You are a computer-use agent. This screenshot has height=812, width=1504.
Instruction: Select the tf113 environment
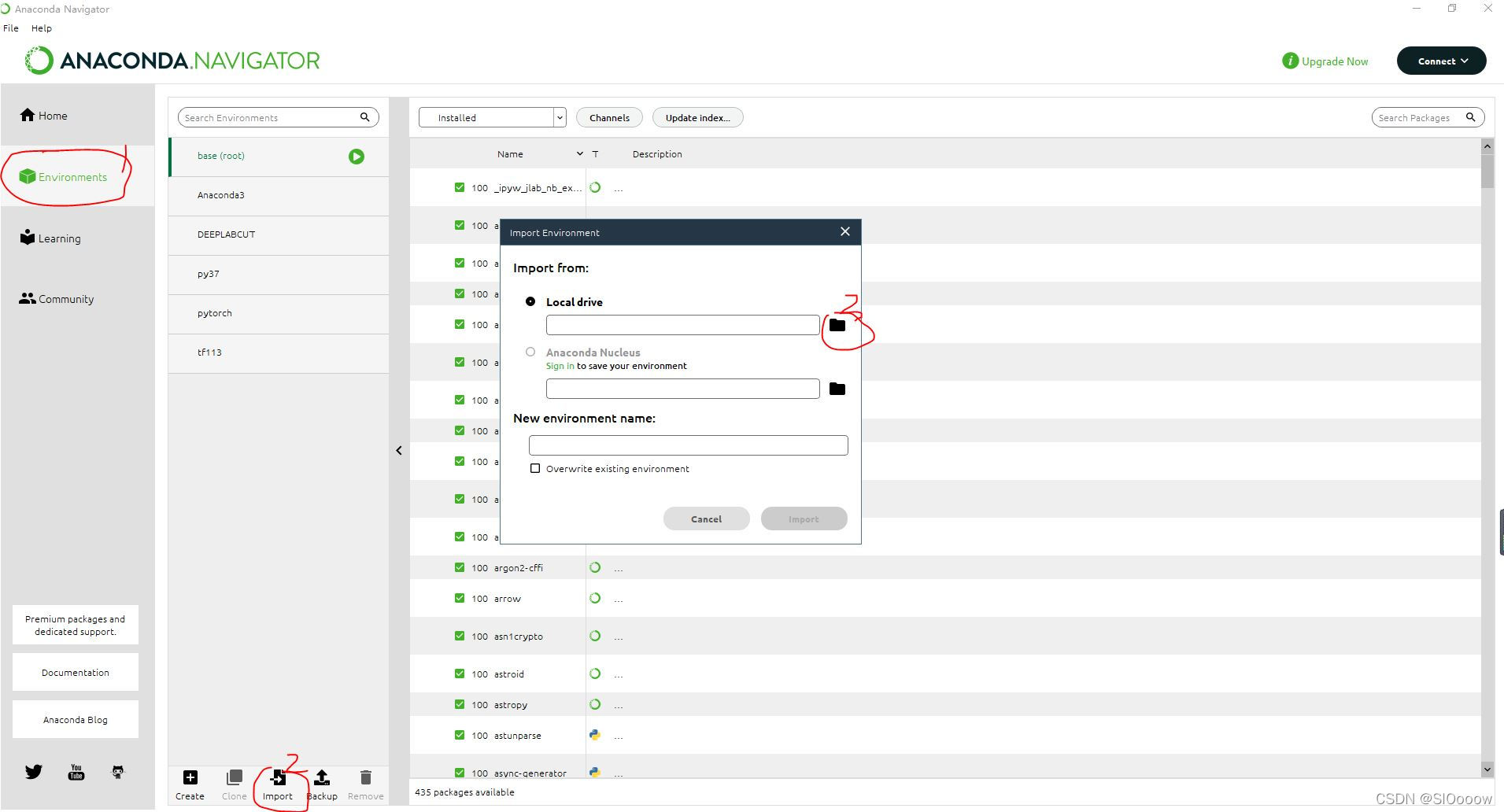pyautogui.click(x=279, y=352)
